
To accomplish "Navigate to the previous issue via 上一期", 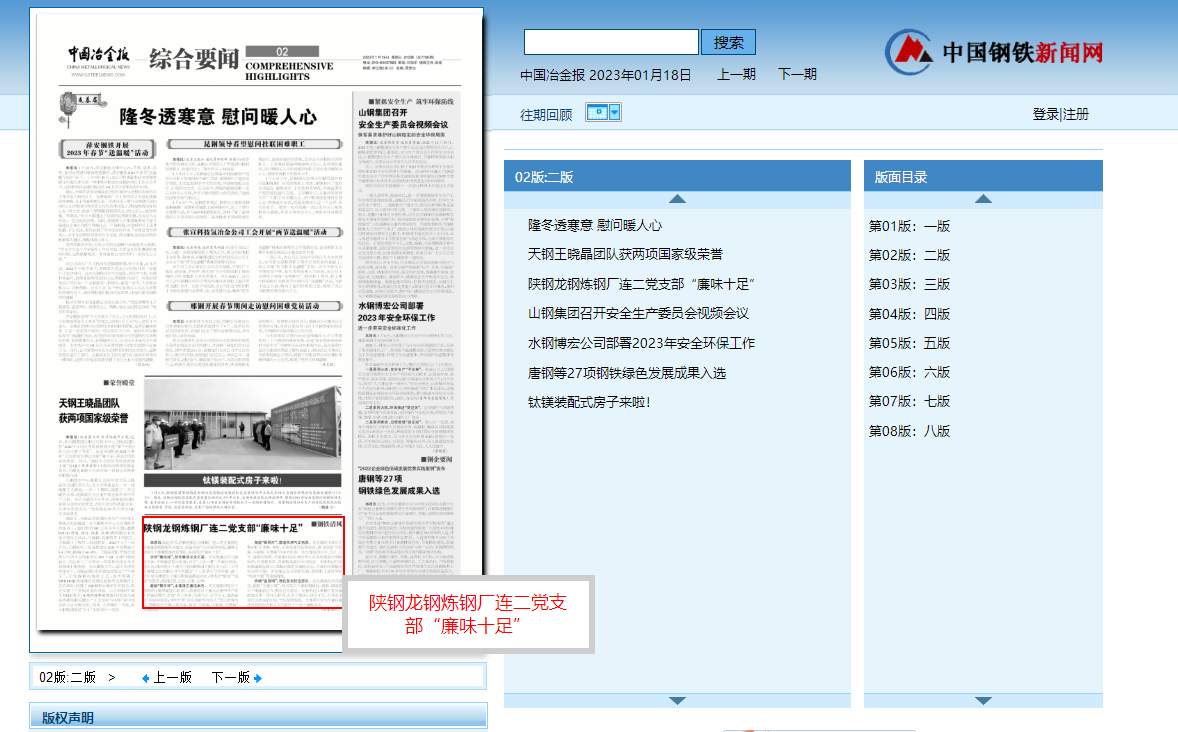I will click(x=735, y=74).
